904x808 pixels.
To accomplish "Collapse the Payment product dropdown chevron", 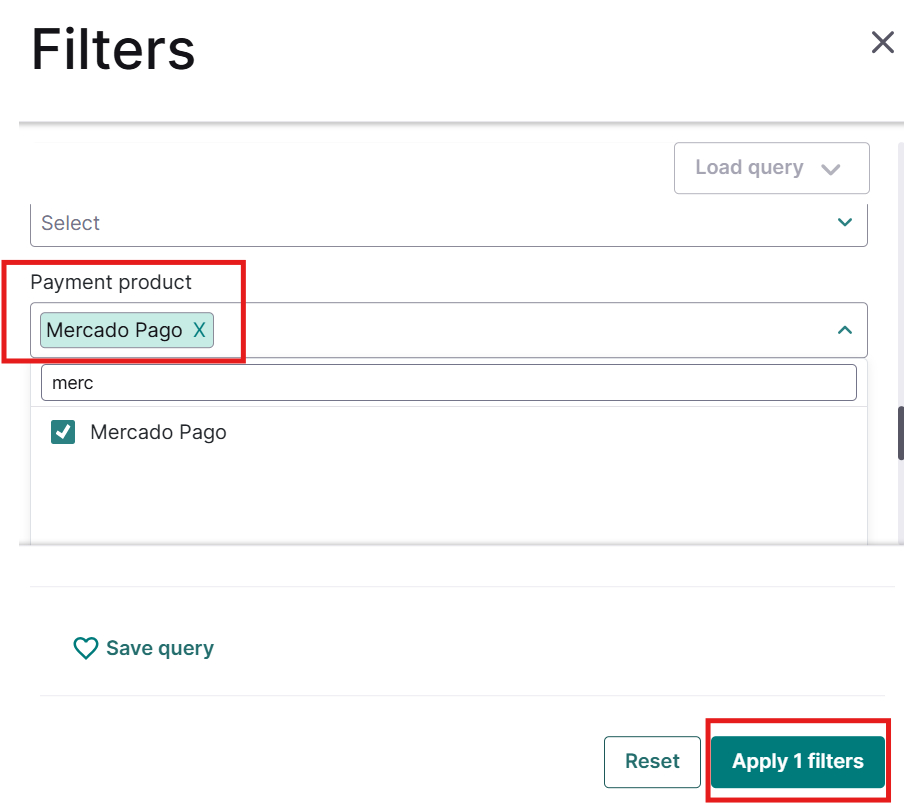I will point(845,330).
